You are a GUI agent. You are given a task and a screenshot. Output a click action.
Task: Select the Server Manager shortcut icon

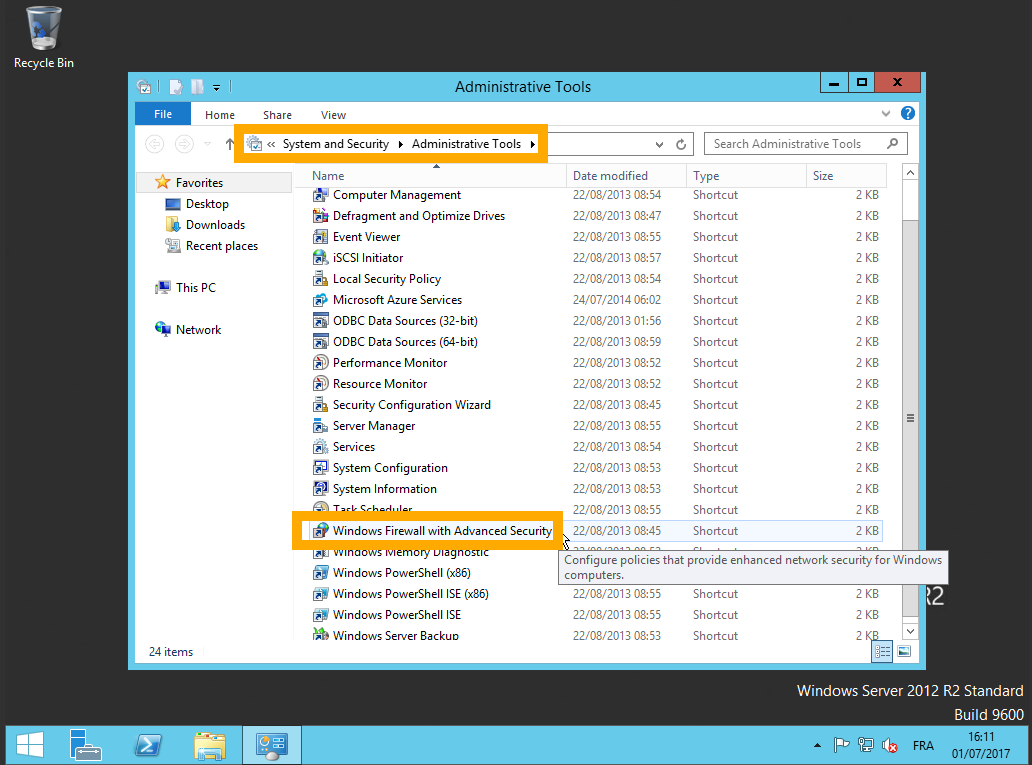click(x=321, y=426)
